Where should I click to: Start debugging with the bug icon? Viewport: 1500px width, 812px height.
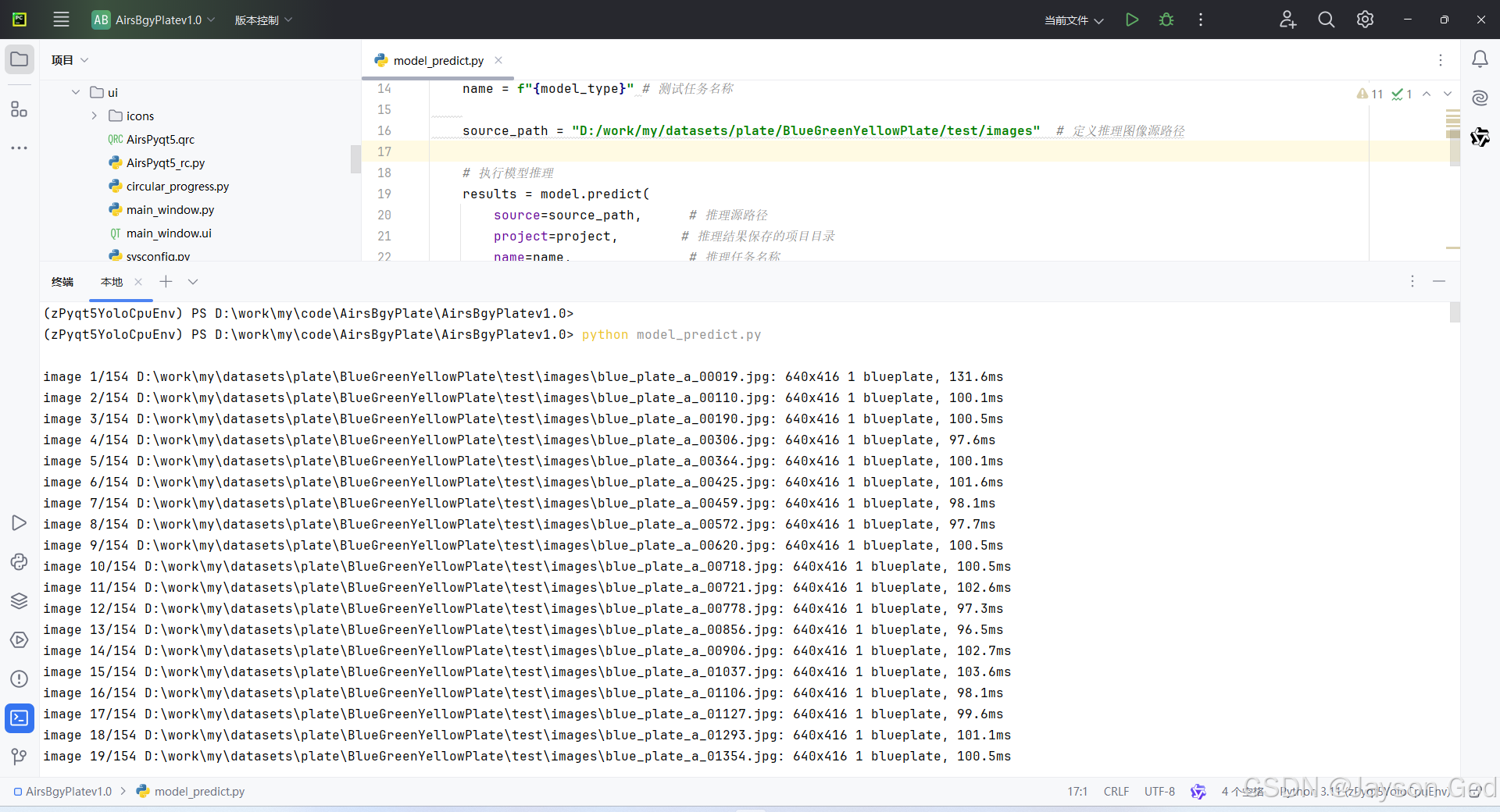[x=1166, y=20]
